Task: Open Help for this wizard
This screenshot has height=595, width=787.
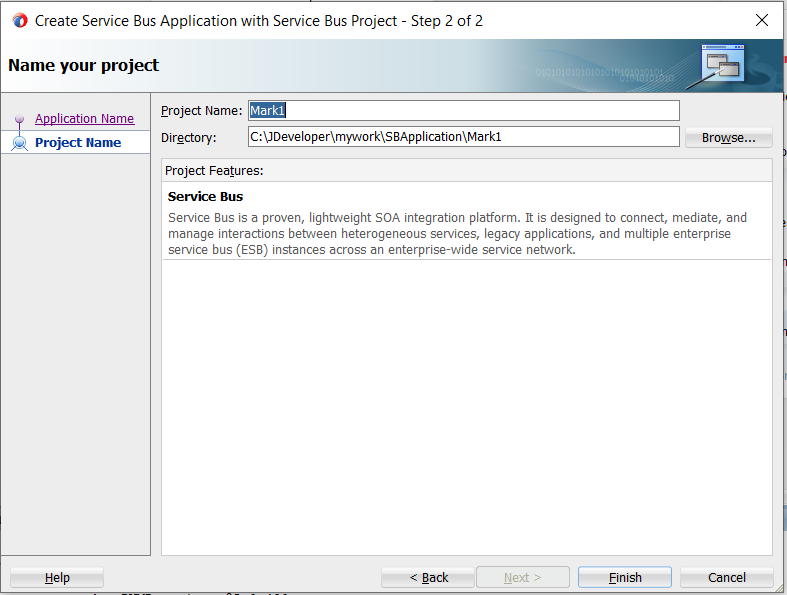Action: [57, 577]
